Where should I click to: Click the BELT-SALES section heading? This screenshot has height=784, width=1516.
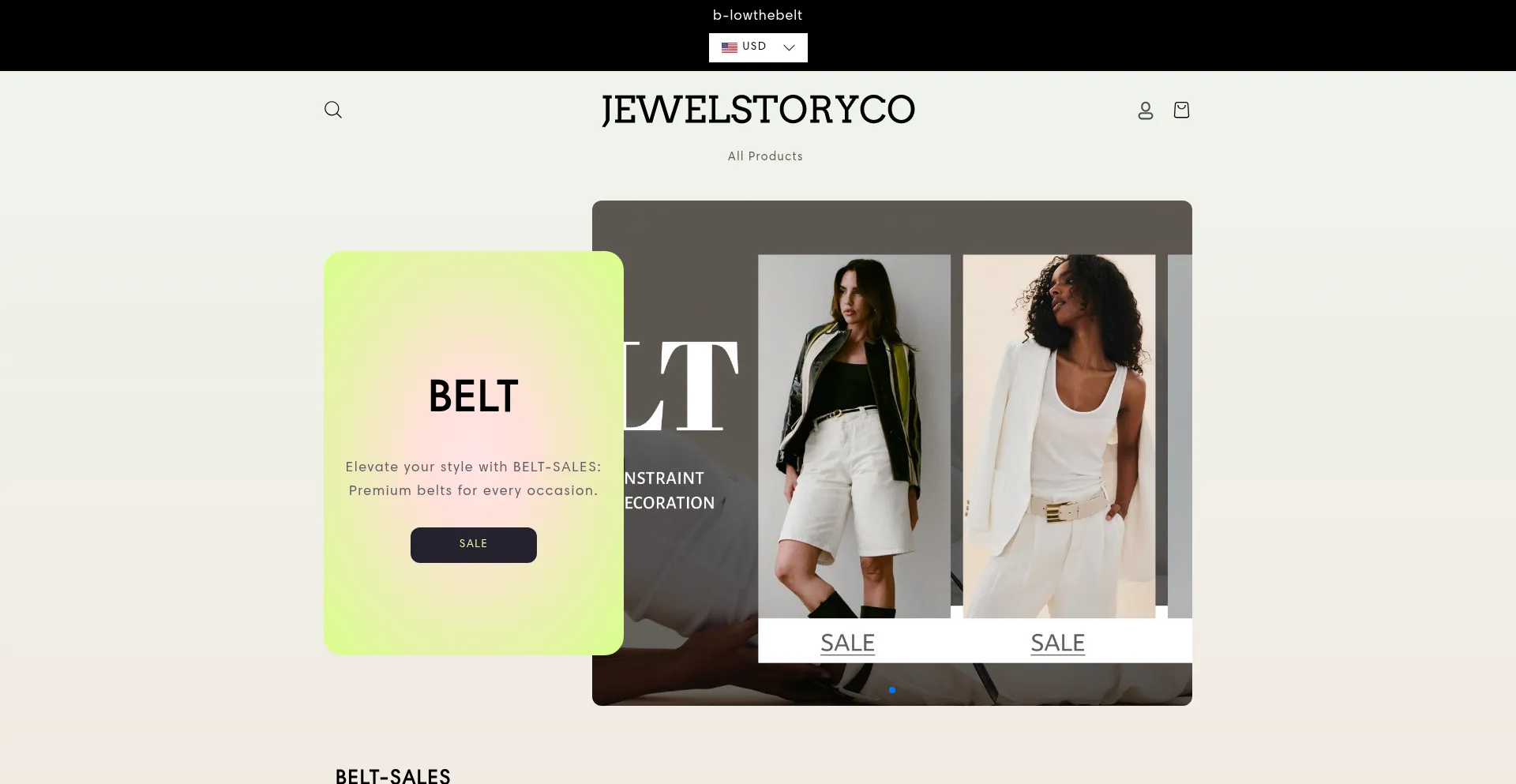click(x=393, y=776)
